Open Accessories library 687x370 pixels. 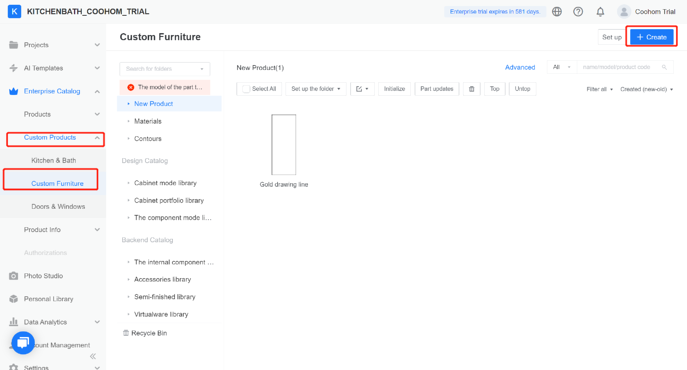[163, 279]
